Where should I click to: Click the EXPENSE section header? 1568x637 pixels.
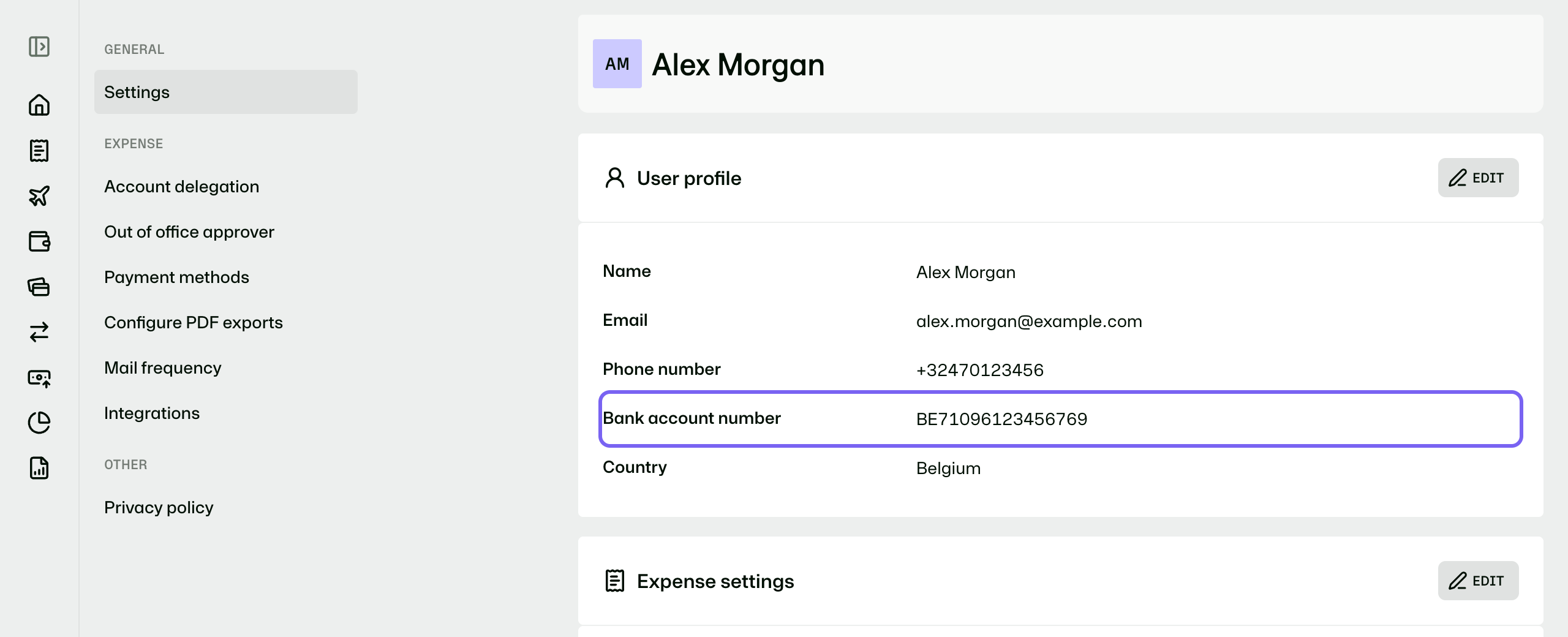pyautogui.click(x=134, y=143)
